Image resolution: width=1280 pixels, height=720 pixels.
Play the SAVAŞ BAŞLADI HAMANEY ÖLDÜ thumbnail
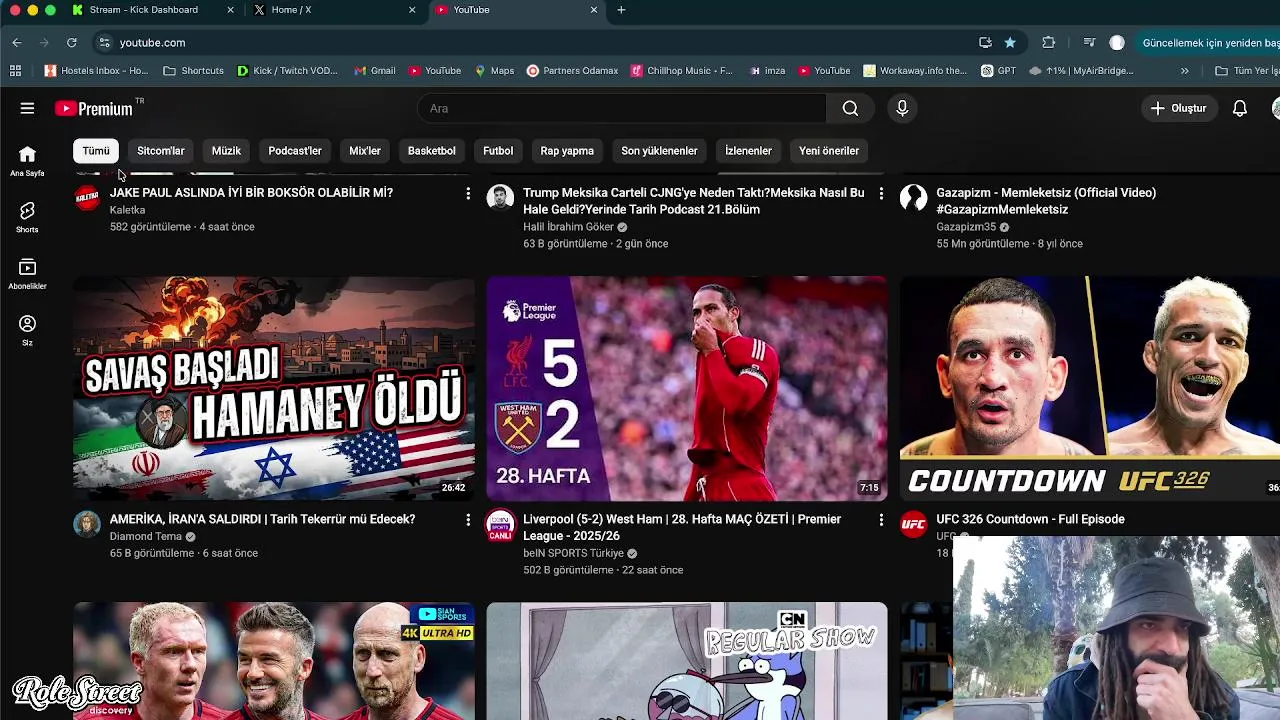(274, 388)
